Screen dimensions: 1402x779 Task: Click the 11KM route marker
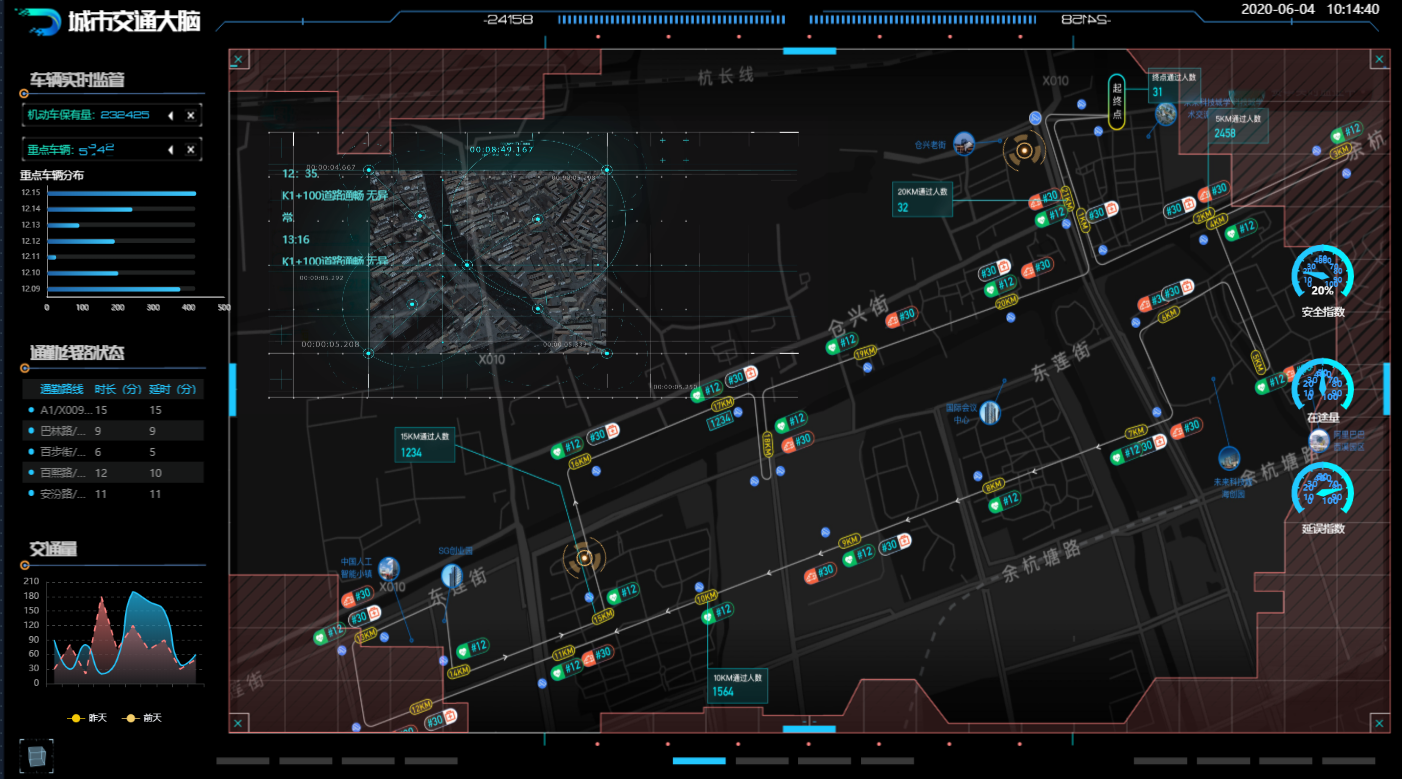(x=564, y=653)
